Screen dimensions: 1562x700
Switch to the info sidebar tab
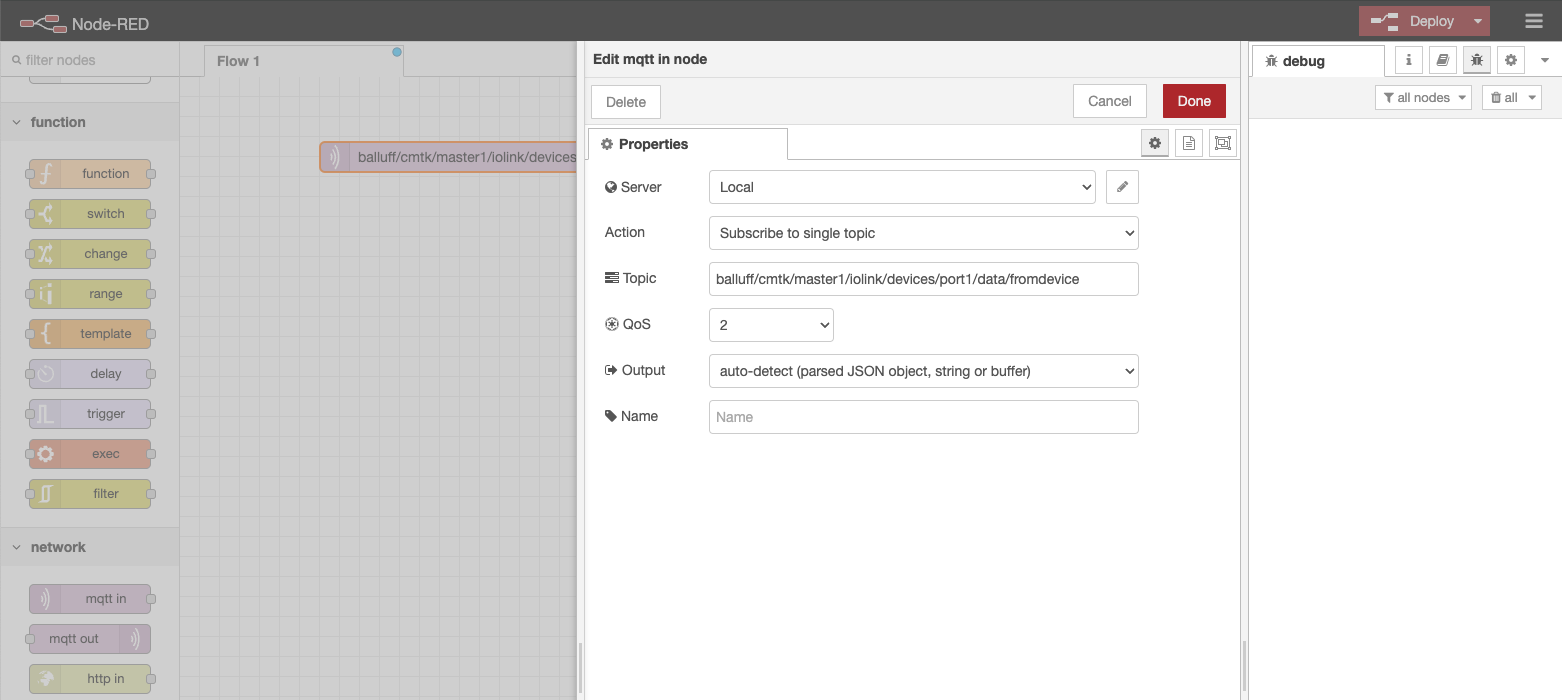(1408, 60)
